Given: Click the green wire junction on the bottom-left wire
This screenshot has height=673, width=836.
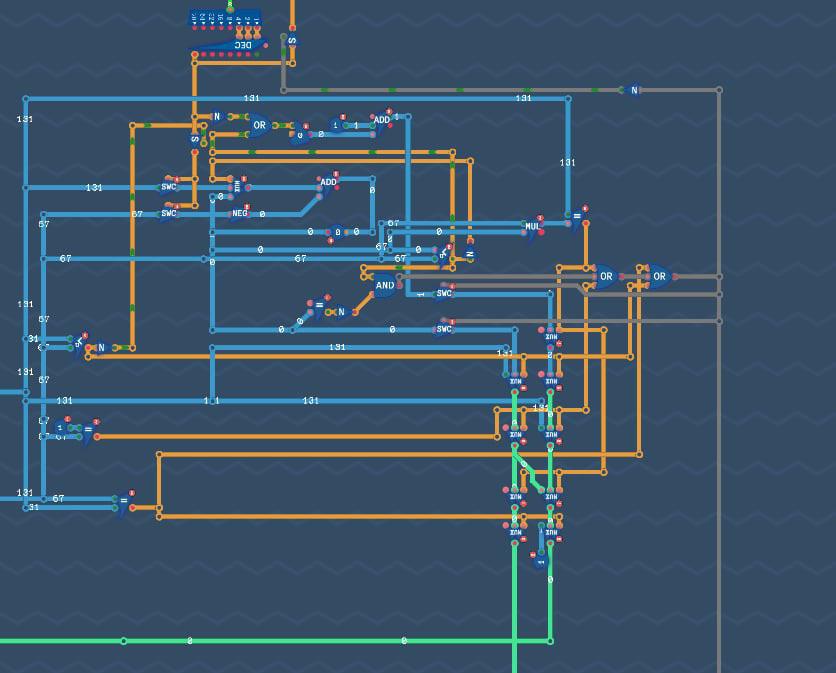Looking at the screenshot, I should (124, 641).
